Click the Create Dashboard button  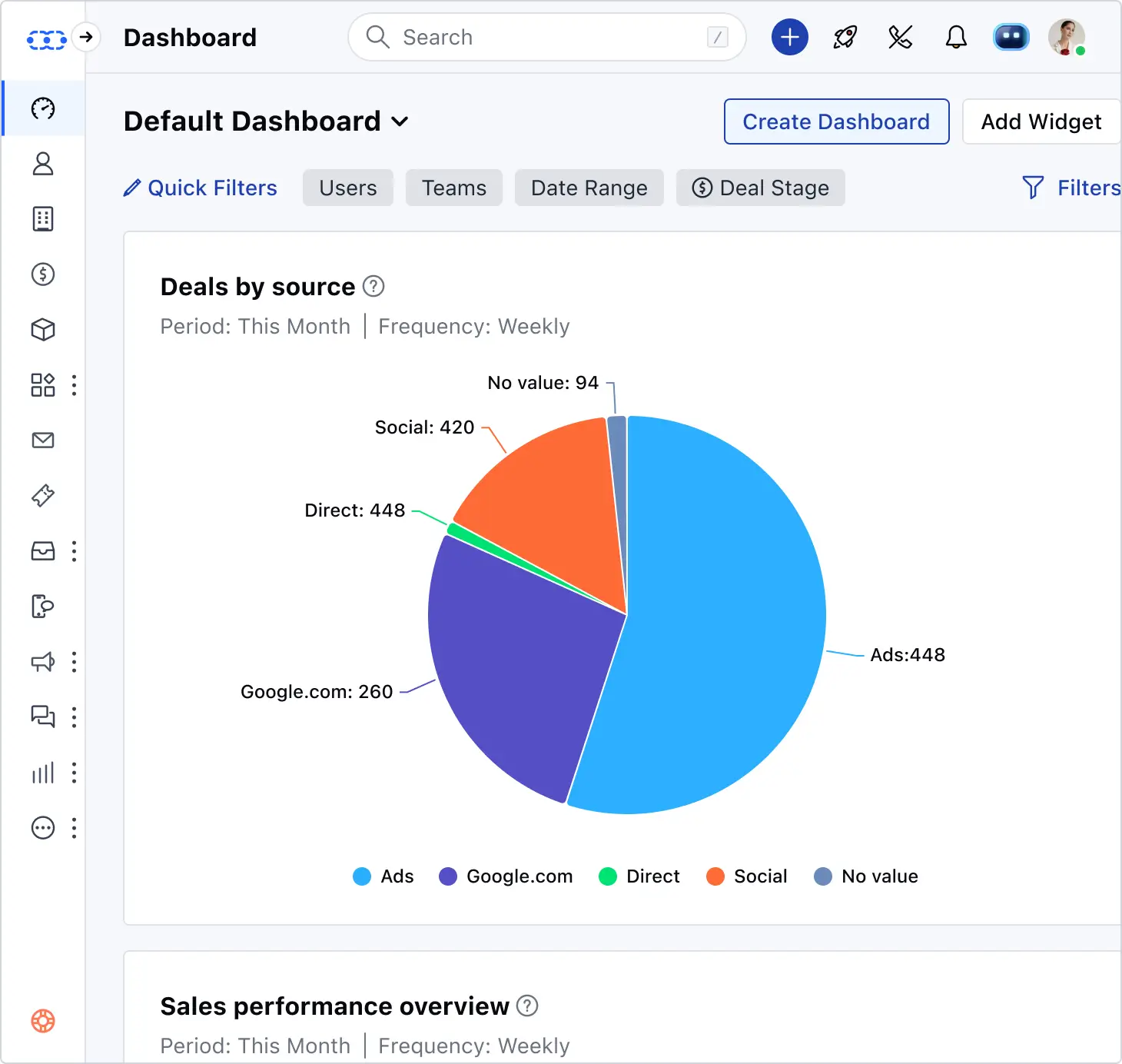click(x=836, y=121)
